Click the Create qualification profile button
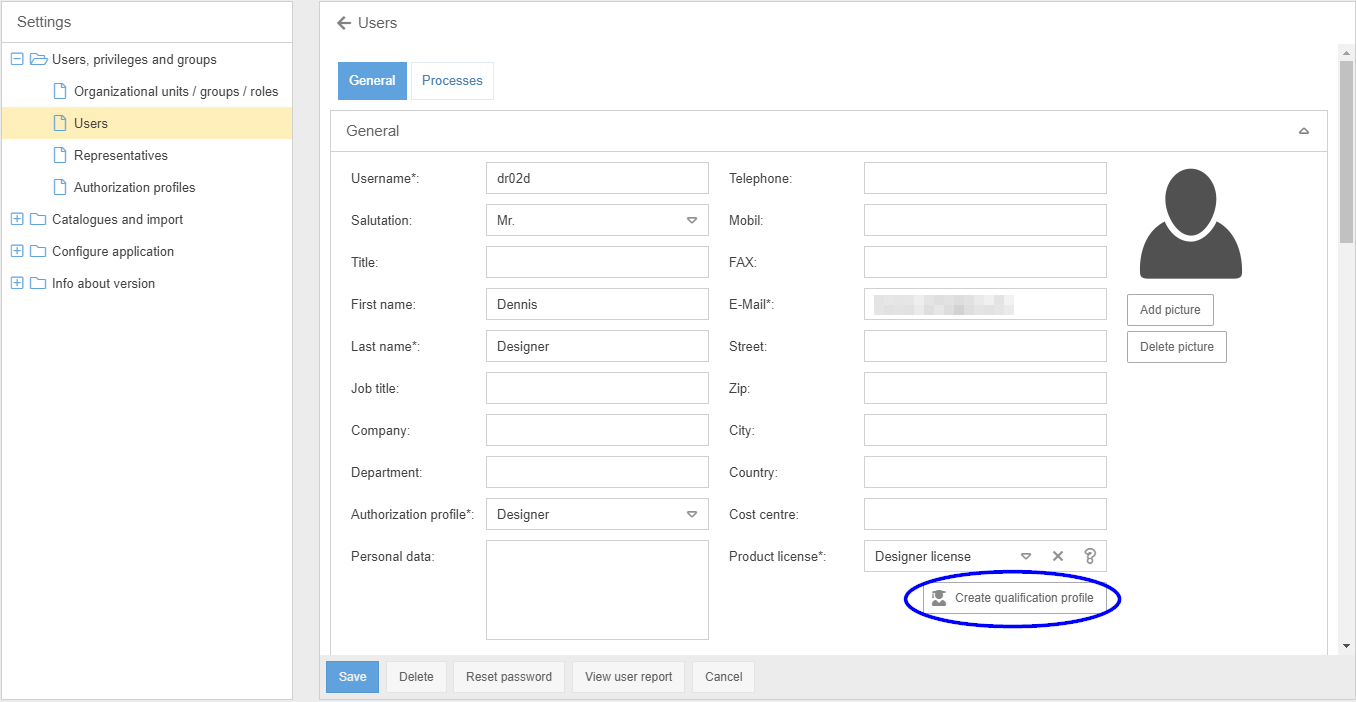The height and width of the screenshot is (702, 1356). click(x=1014, y=598)
